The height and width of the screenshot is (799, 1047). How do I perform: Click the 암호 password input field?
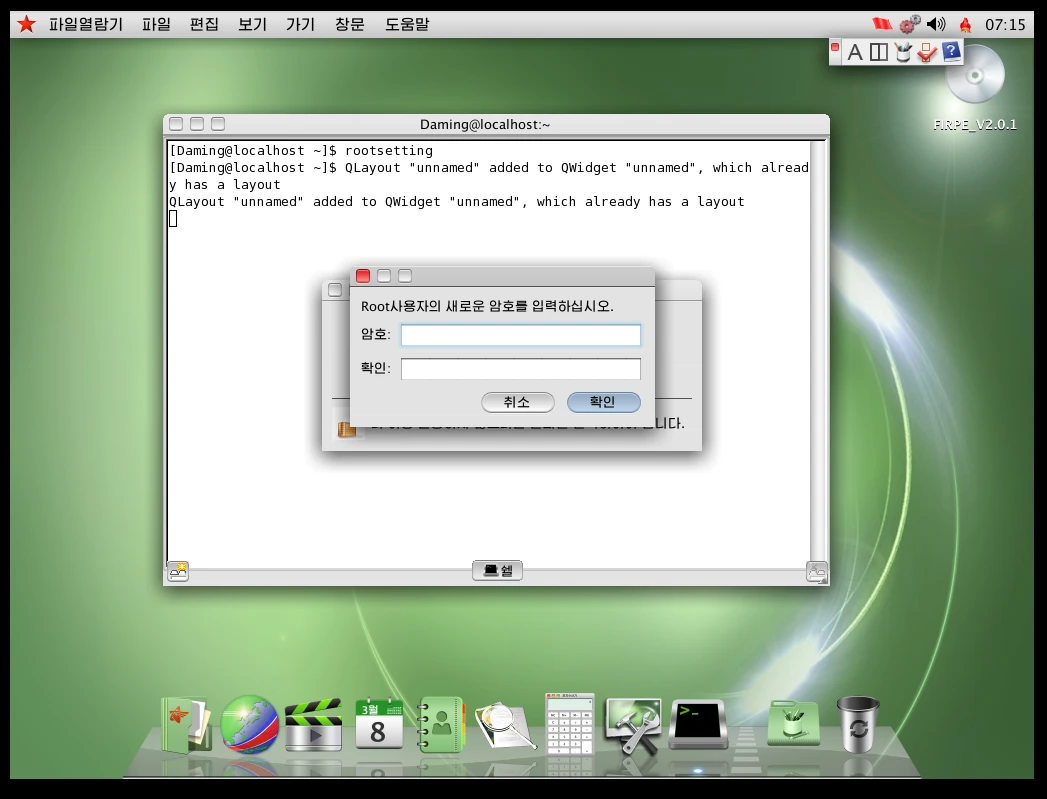(x=520, y=335)
